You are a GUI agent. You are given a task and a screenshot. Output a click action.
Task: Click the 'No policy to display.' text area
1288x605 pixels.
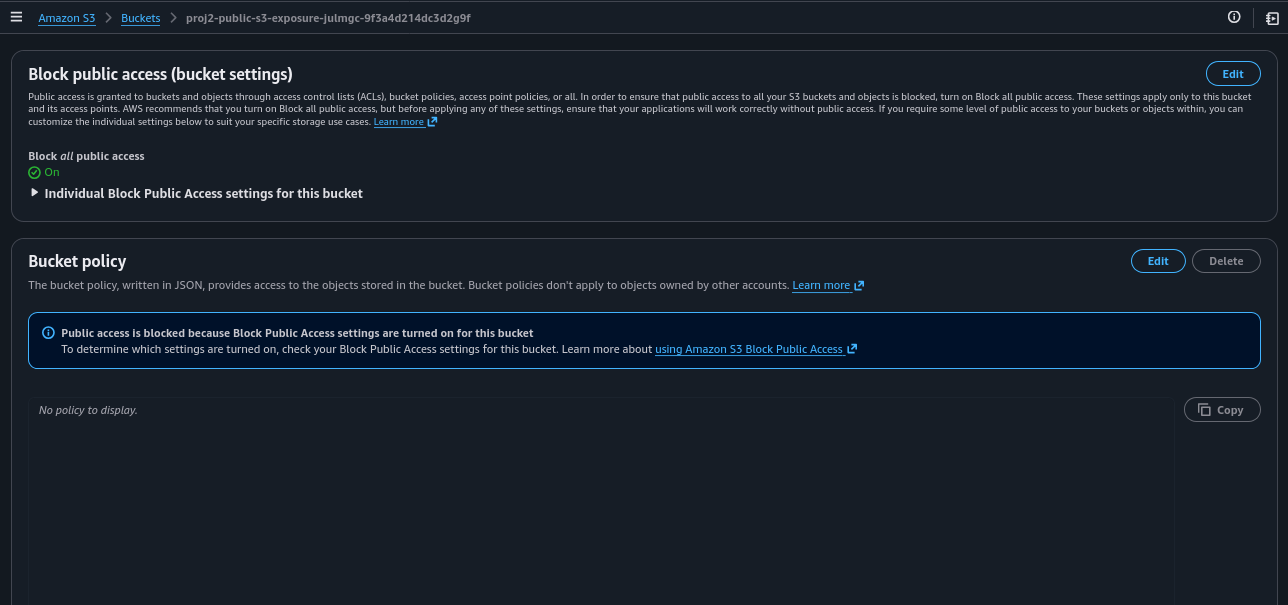click(600, 500)
